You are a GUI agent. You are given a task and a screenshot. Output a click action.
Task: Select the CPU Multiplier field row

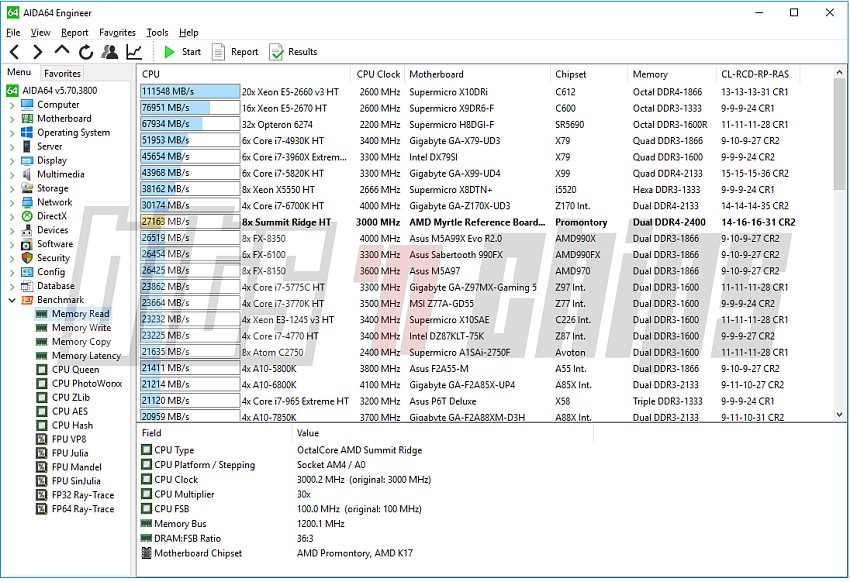(x=365, y=494)
